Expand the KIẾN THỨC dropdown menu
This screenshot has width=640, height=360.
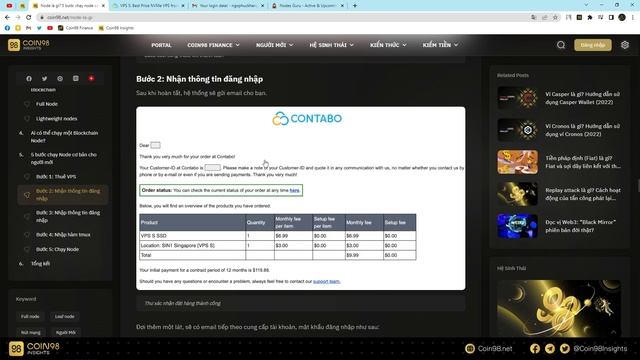click(x=388, y=45)
